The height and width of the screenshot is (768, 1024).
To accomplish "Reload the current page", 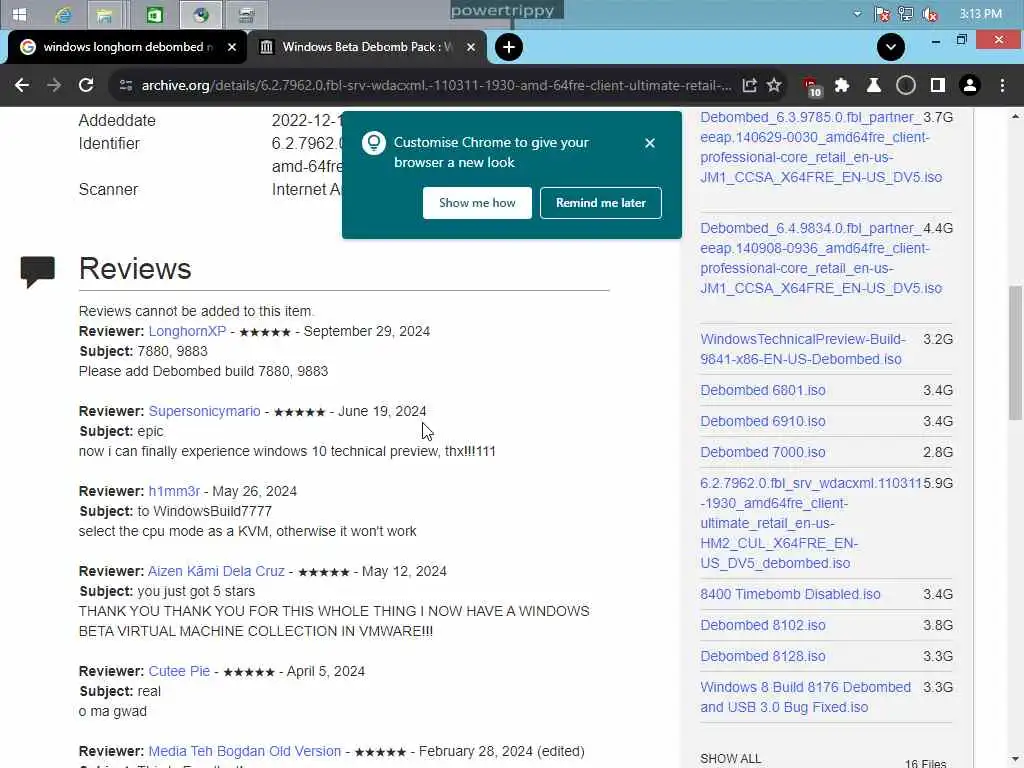I will 86,86.
